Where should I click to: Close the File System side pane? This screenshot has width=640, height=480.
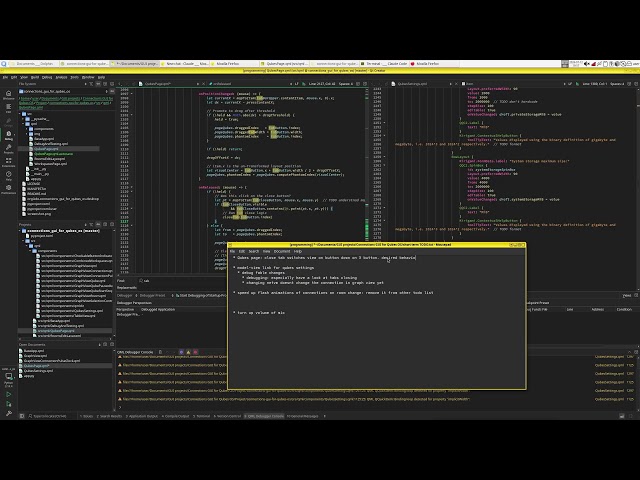click(112, 84)
